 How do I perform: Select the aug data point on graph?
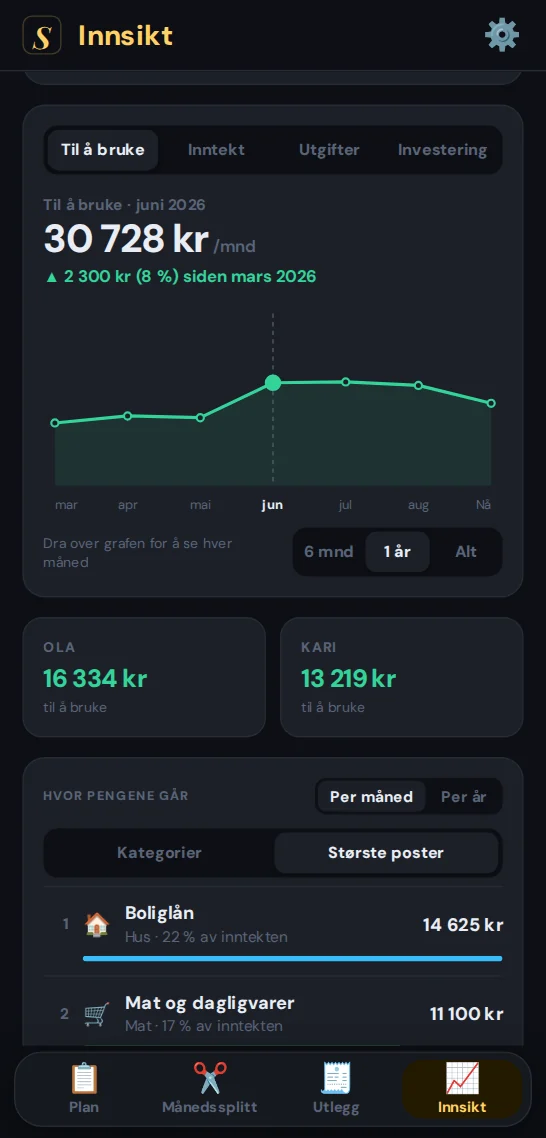pyautogui.click(x=418, y=385)
